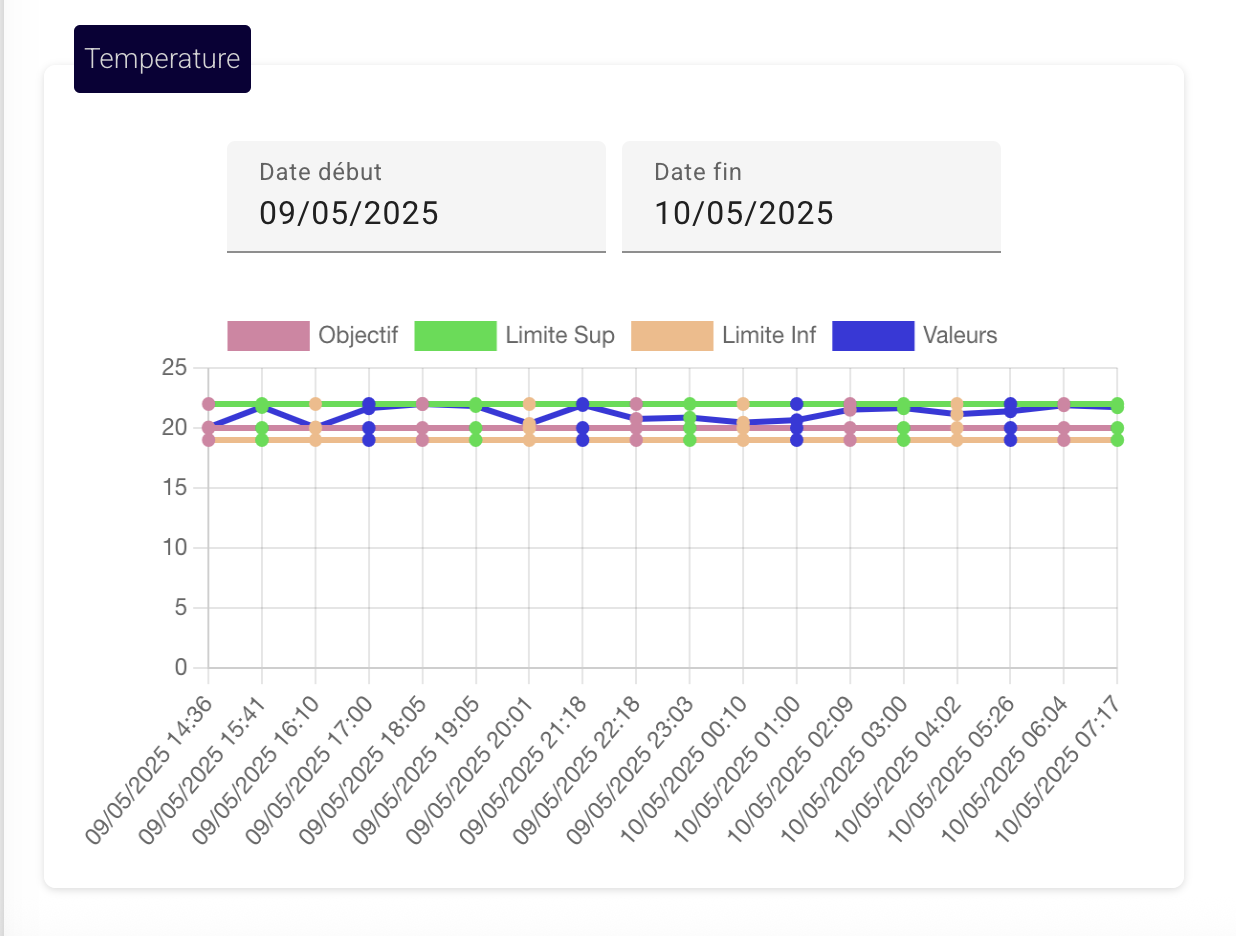Click the blue Valeurs legend swatch
Image resolution: width=1236 pixels, height=936 pixels.
pyautogui.click(x=873, y=336)
